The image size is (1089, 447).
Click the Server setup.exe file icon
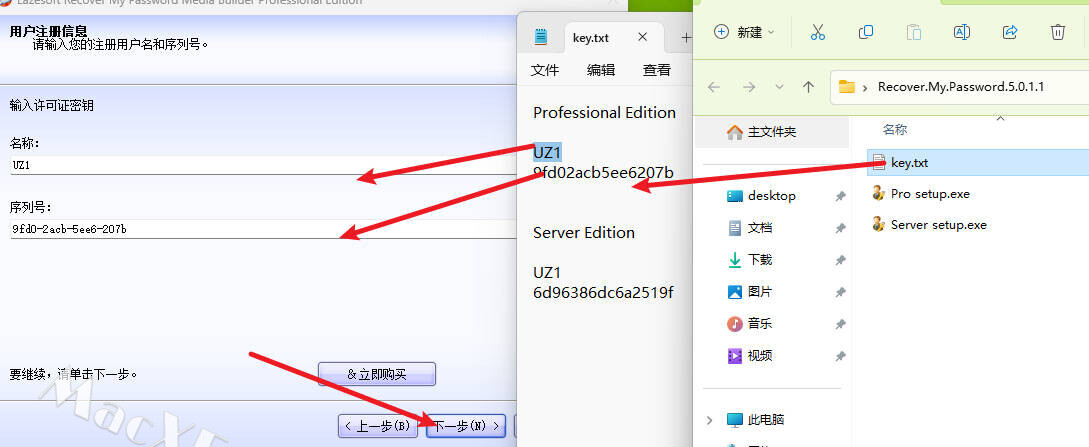coord(879,224)
